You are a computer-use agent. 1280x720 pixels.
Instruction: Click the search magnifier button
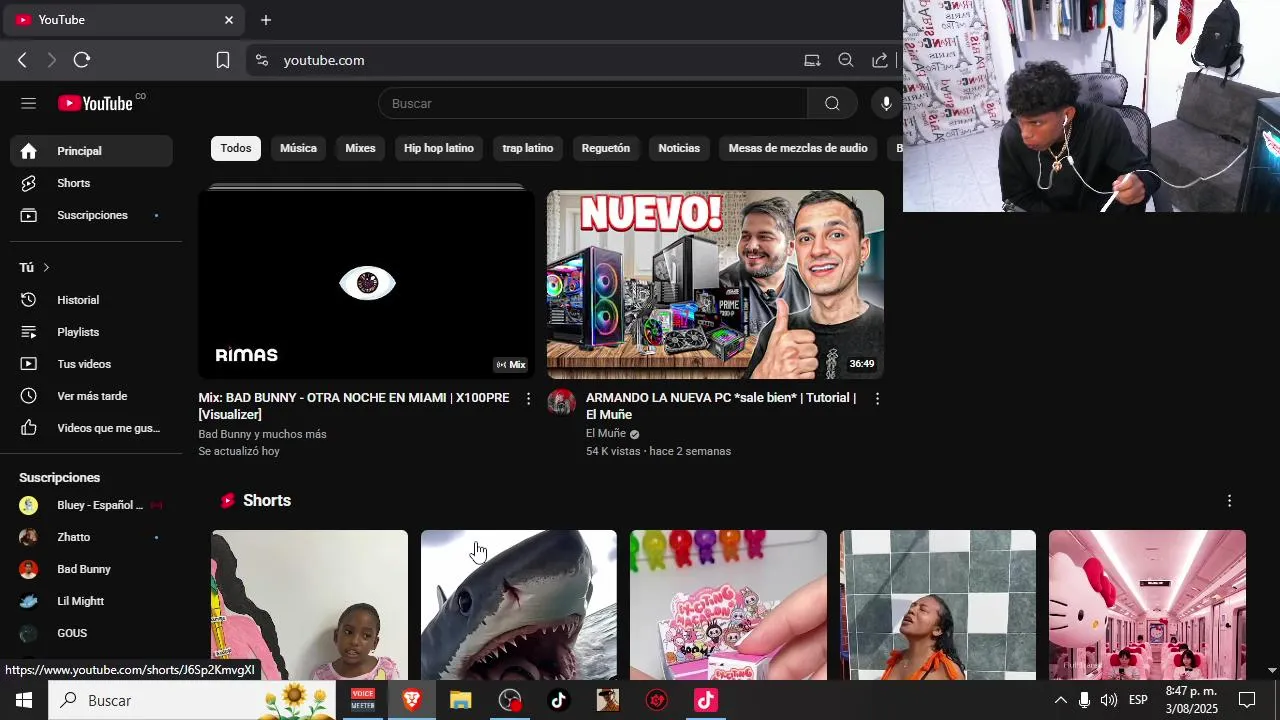[832, 103]
